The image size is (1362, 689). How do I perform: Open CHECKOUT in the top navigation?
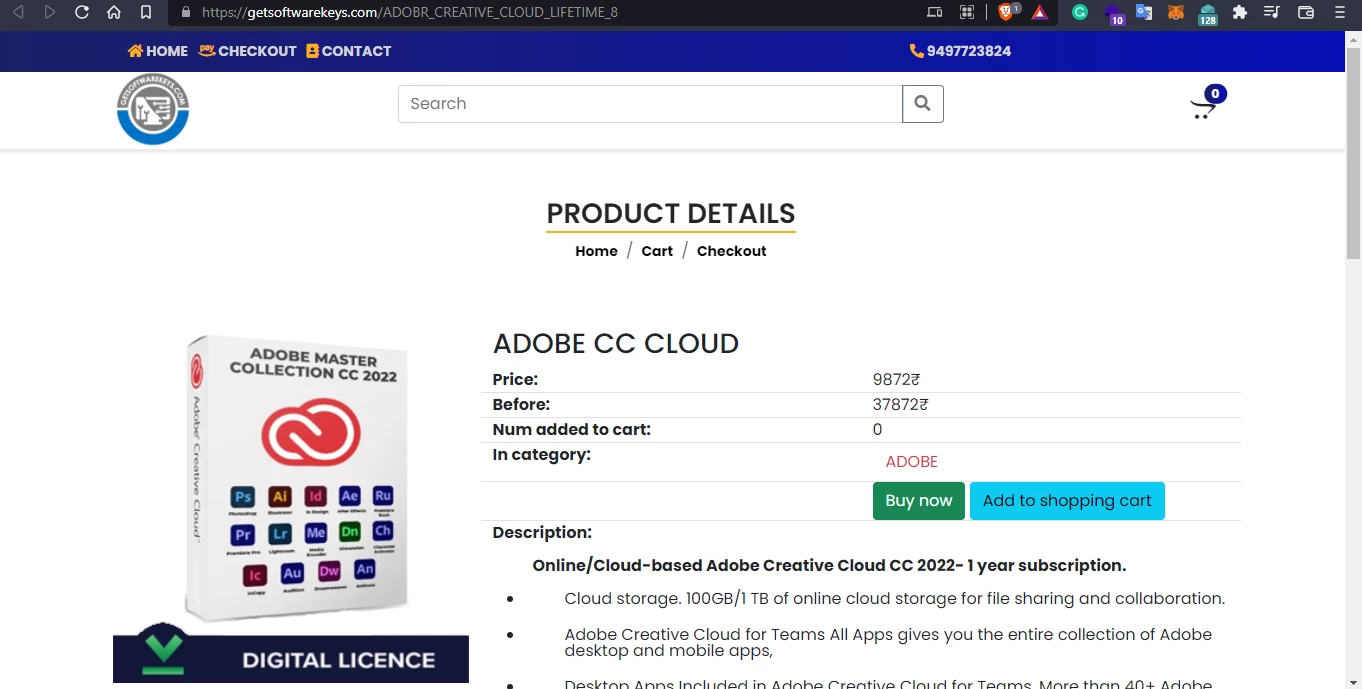coord(248,51)
